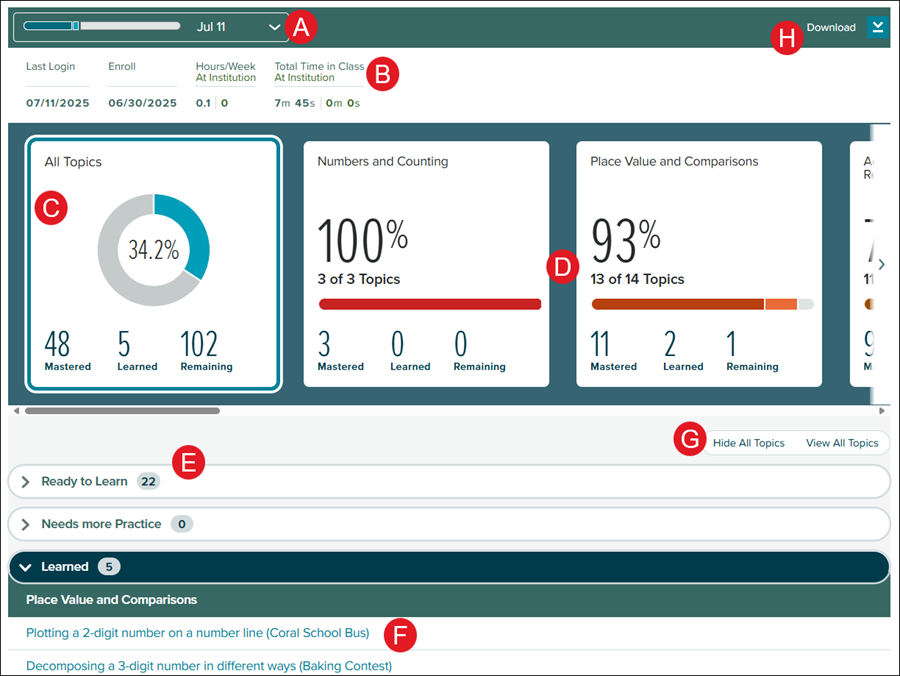Click the horizontal scrollbar under topic cards
The width and height of the screenshot is (900, 676).
pos(122,410)
